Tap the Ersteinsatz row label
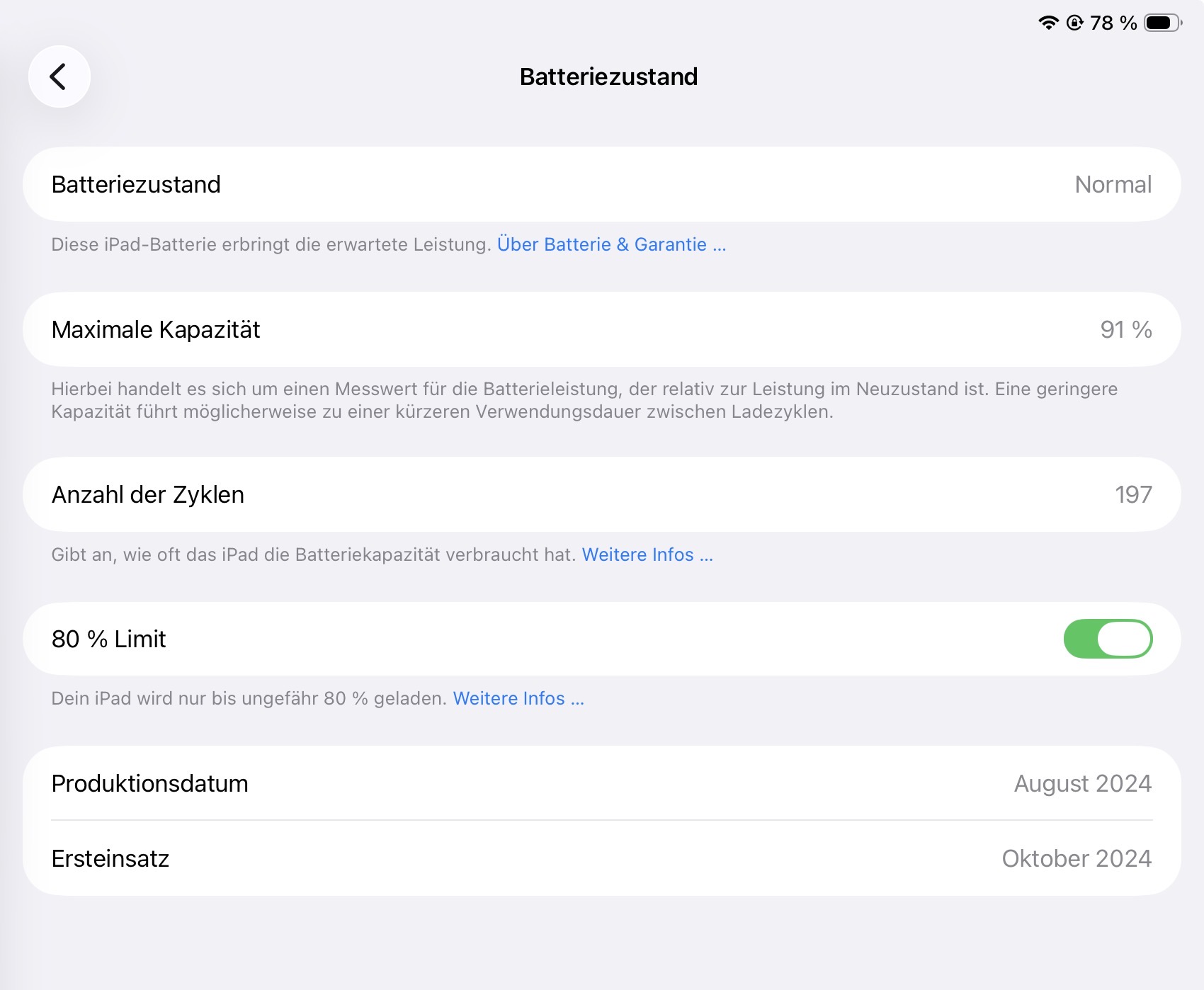The height and width of the screenshot is (990, 1204). (x=110, y=858)
